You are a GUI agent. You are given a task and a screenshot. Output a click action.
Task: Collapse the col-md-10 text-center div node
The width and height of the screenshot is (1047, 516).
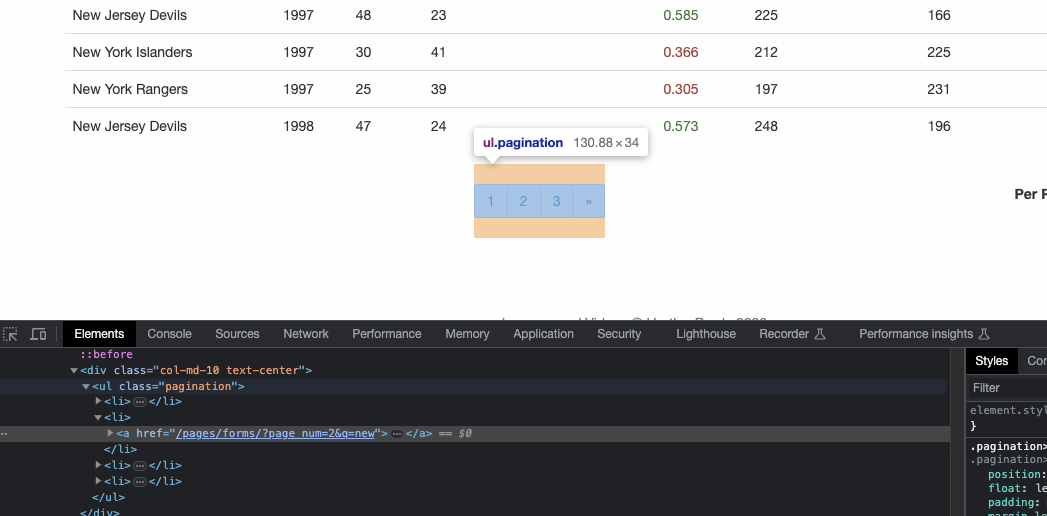(x=74, y=370)
